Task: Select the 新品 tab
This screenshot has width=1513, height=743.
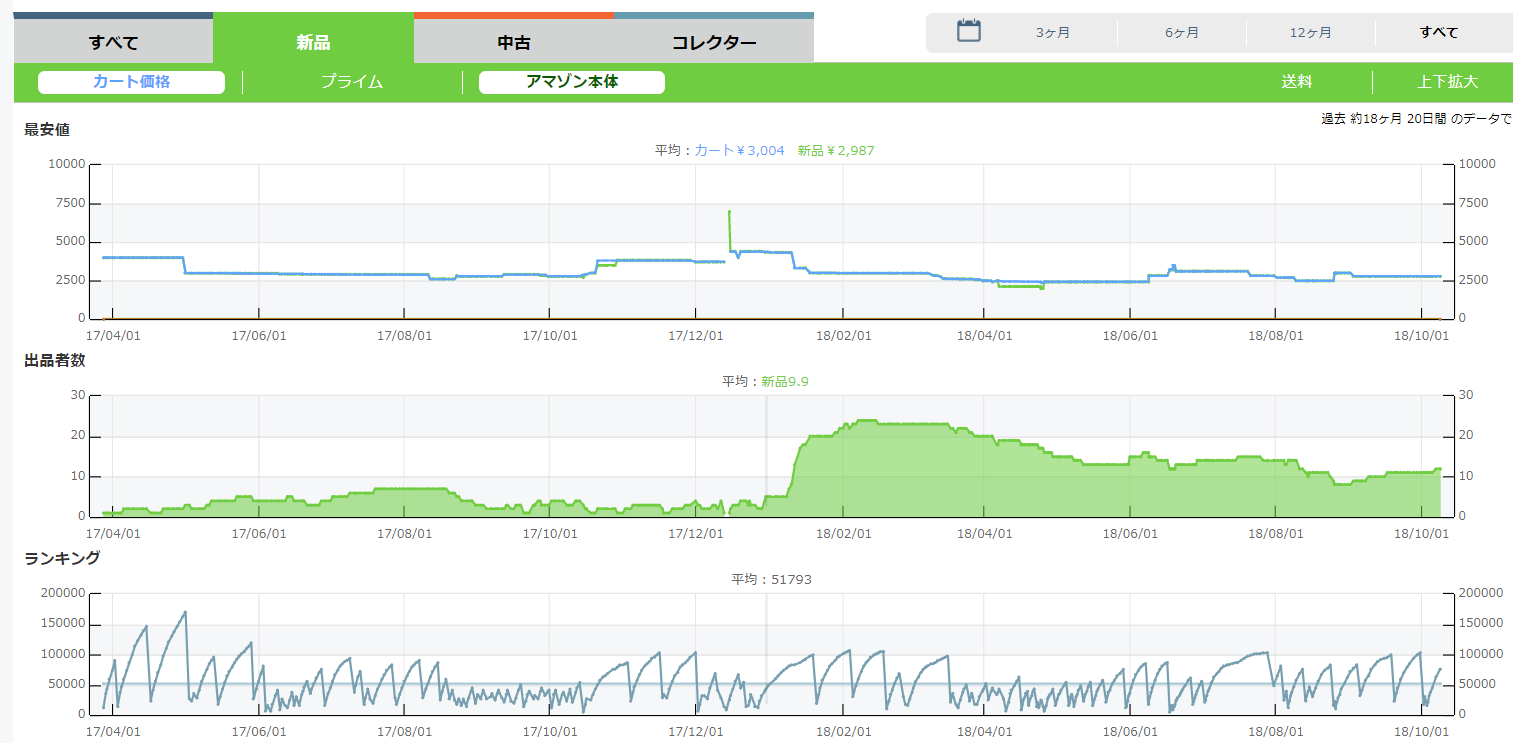Action: coord(313,42)
